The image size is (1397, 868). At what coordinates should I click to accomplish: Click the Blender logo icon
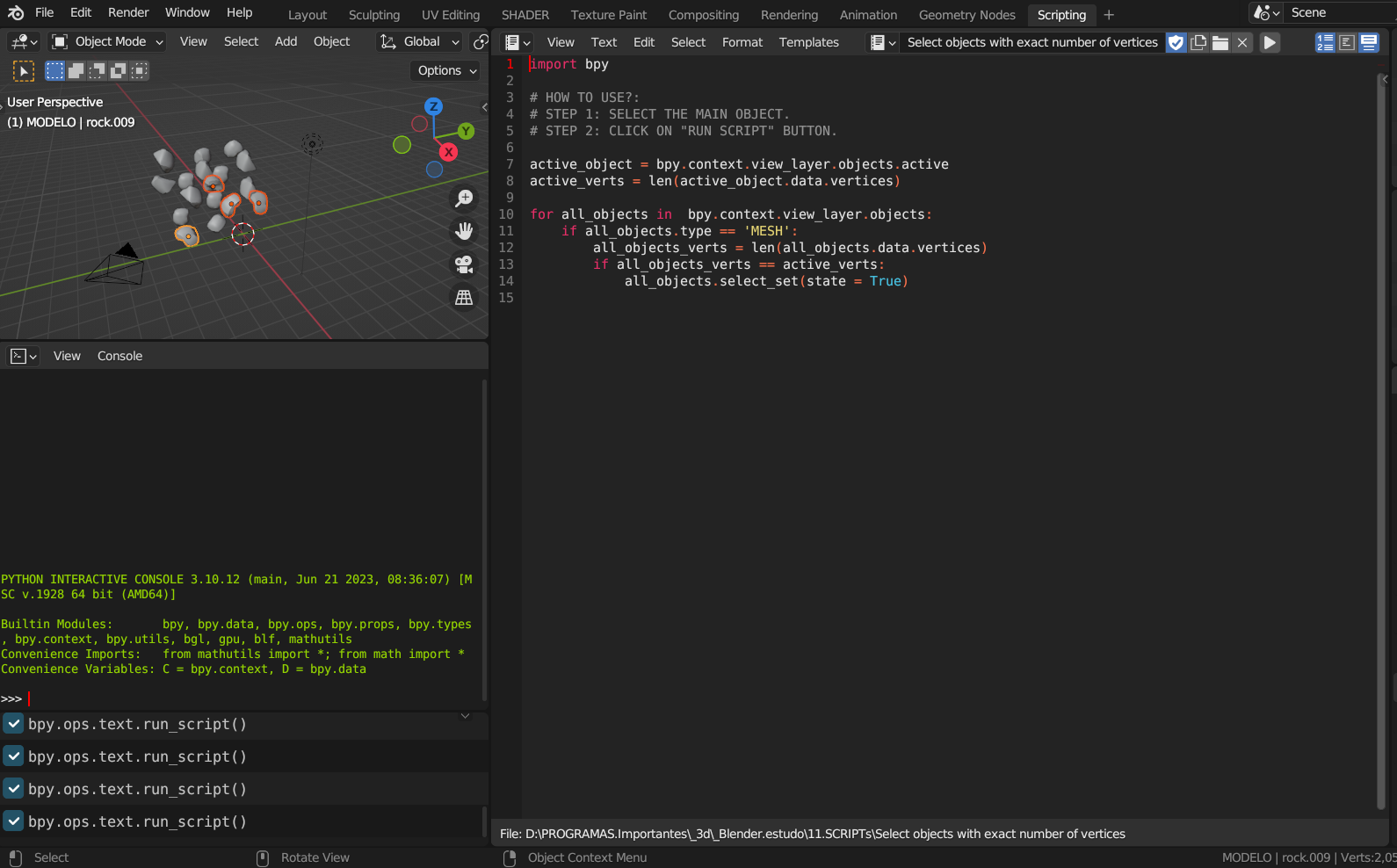click(x=16, y=13)
